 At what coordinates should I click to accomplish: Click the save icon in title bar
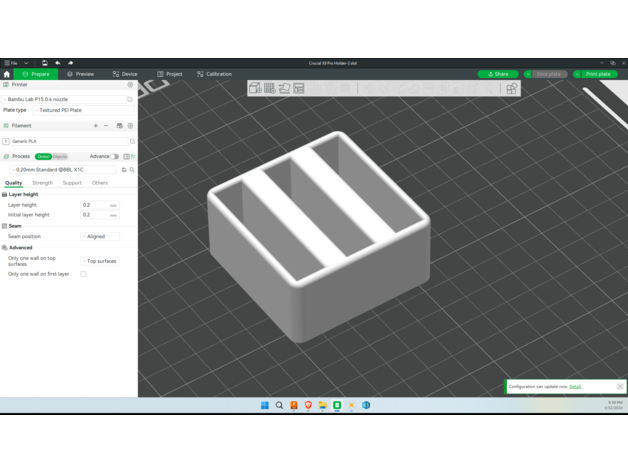pyautogui.click(x=44, y=63)
